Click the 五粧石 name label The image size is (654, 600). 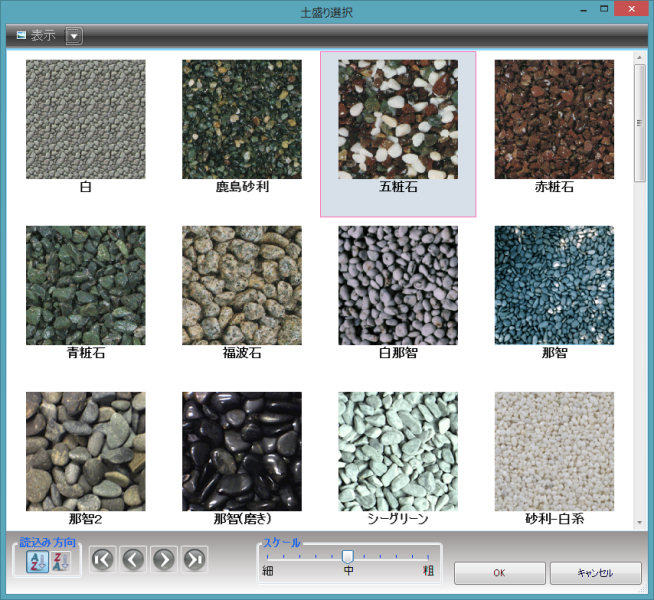[398, 187]
